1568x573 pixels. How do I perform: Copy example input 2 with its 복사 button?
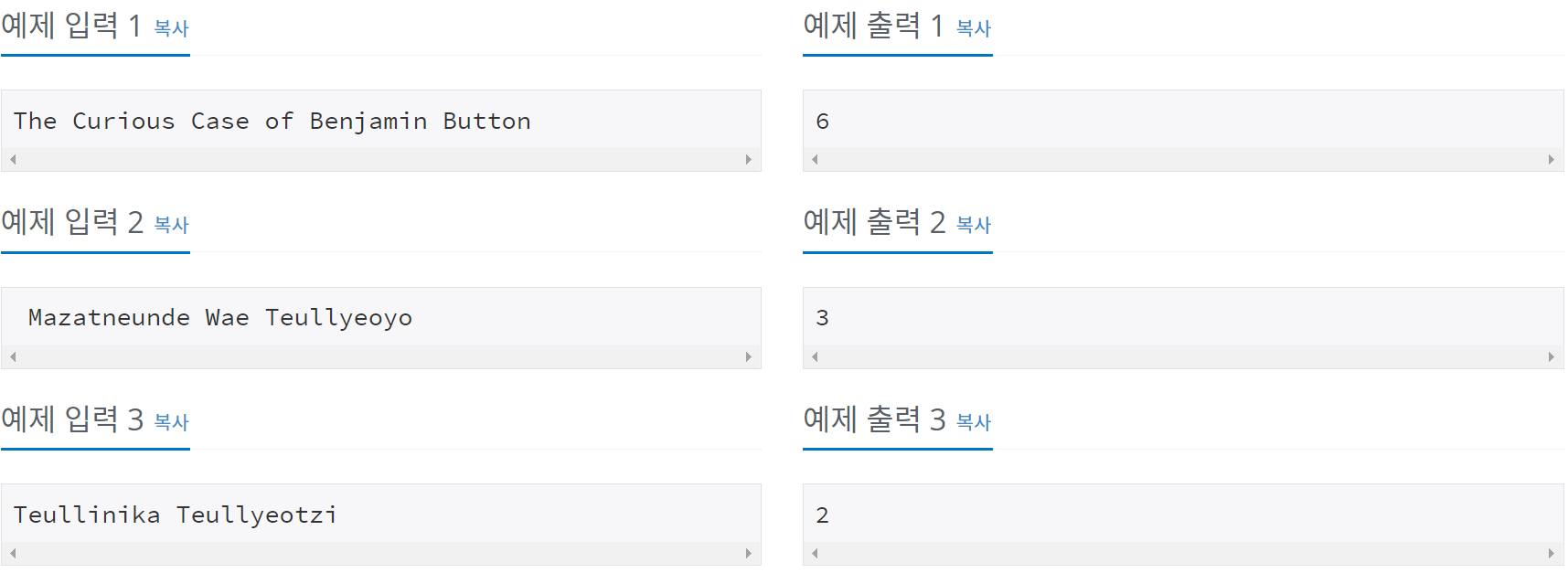[173, 225]
